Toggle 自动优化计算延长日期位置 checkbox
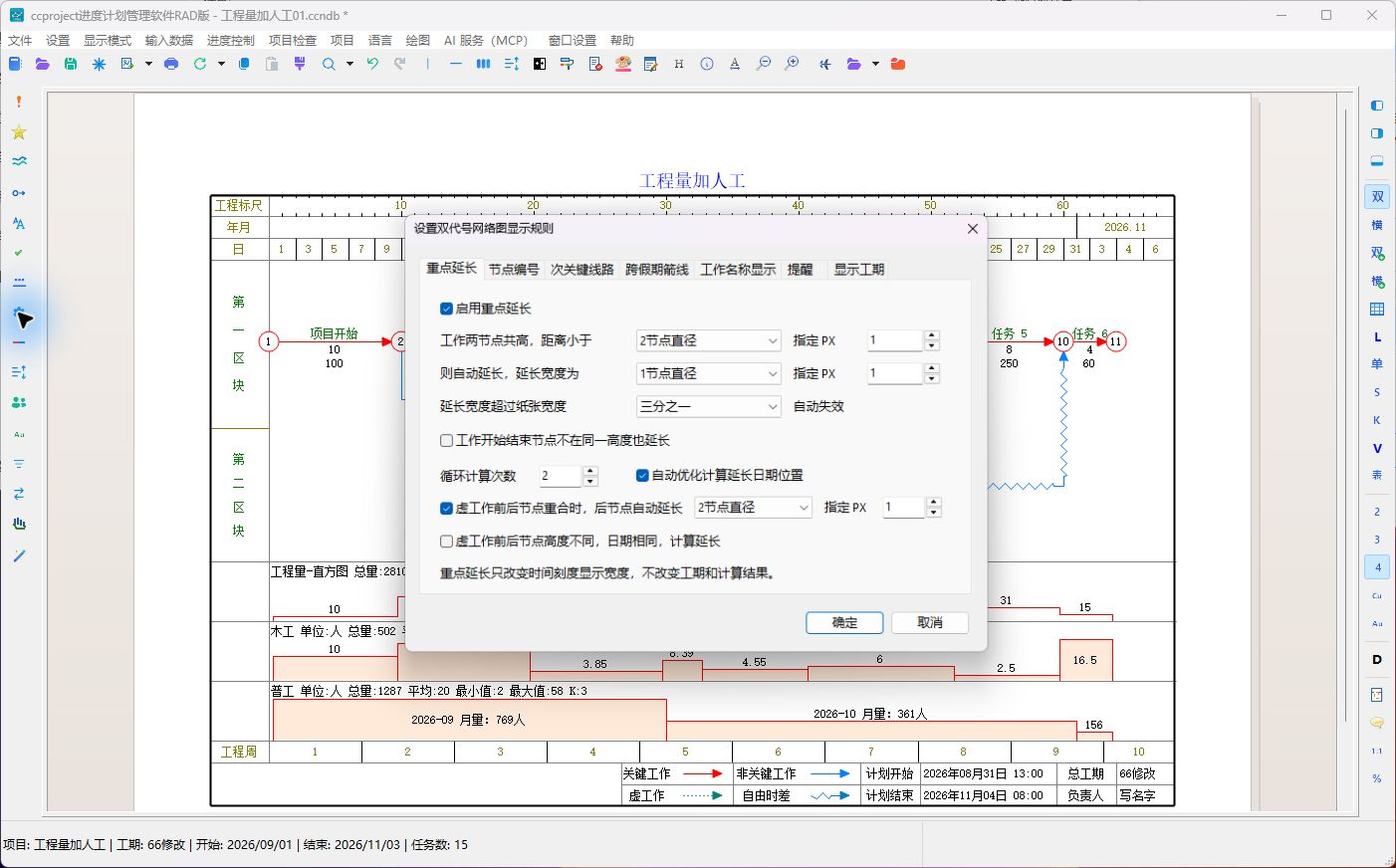Viewport: 1396px width, 868px height. click(642, 475)
